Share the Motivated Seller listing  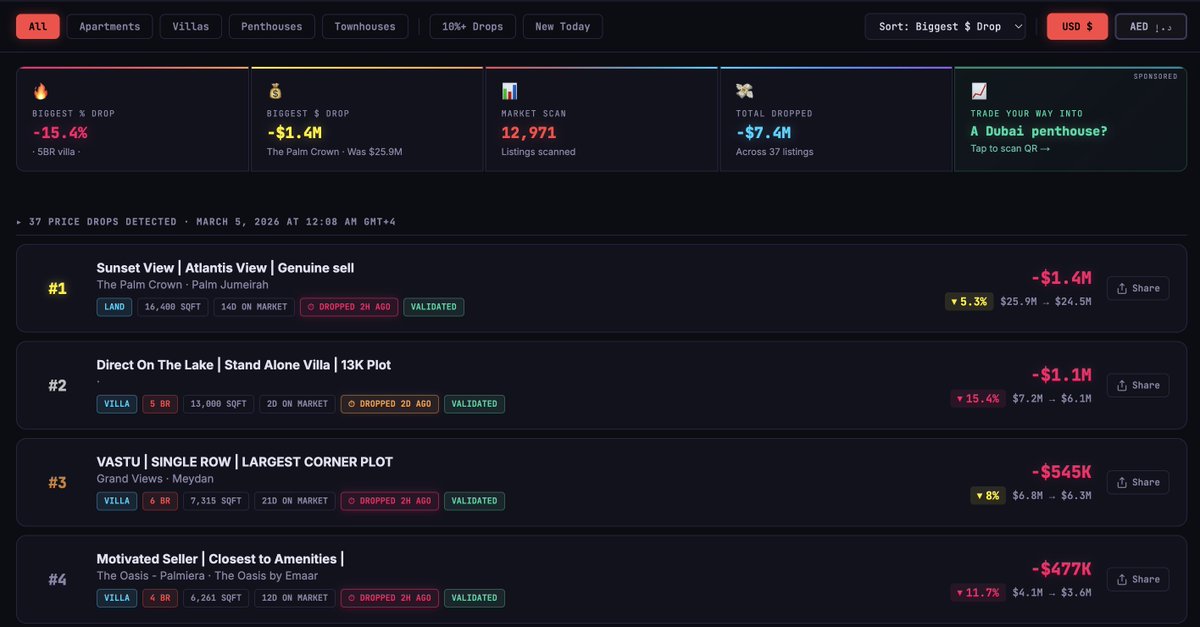click(x=1138, y=579)
